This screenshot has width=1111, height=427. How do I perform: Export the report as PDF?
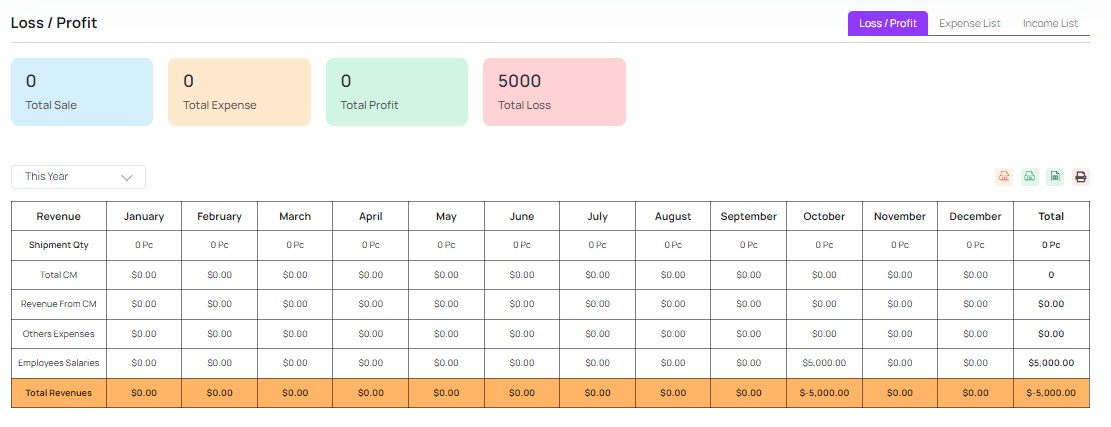click(1003, 177)
